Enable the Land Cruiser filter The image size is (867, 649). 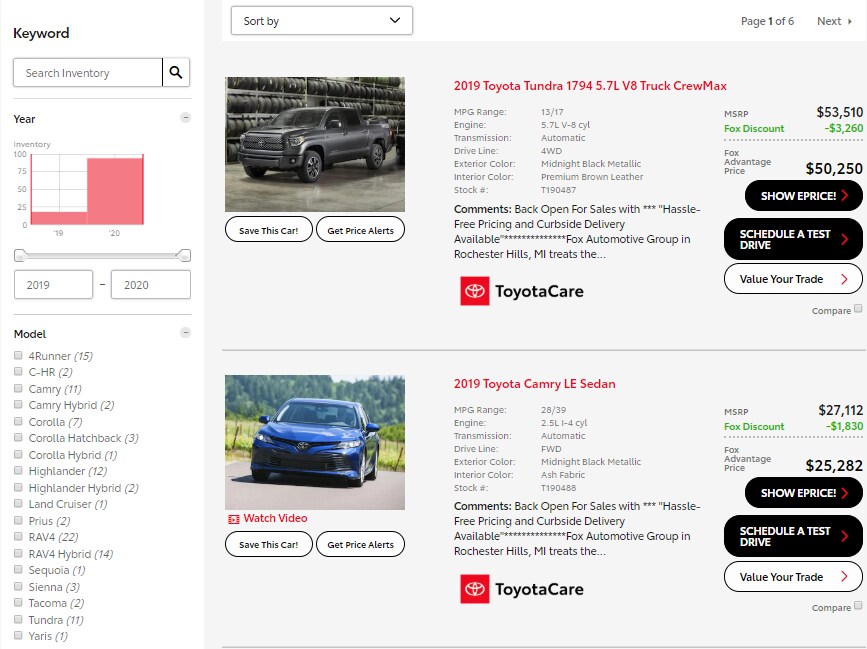click(18, 504)
